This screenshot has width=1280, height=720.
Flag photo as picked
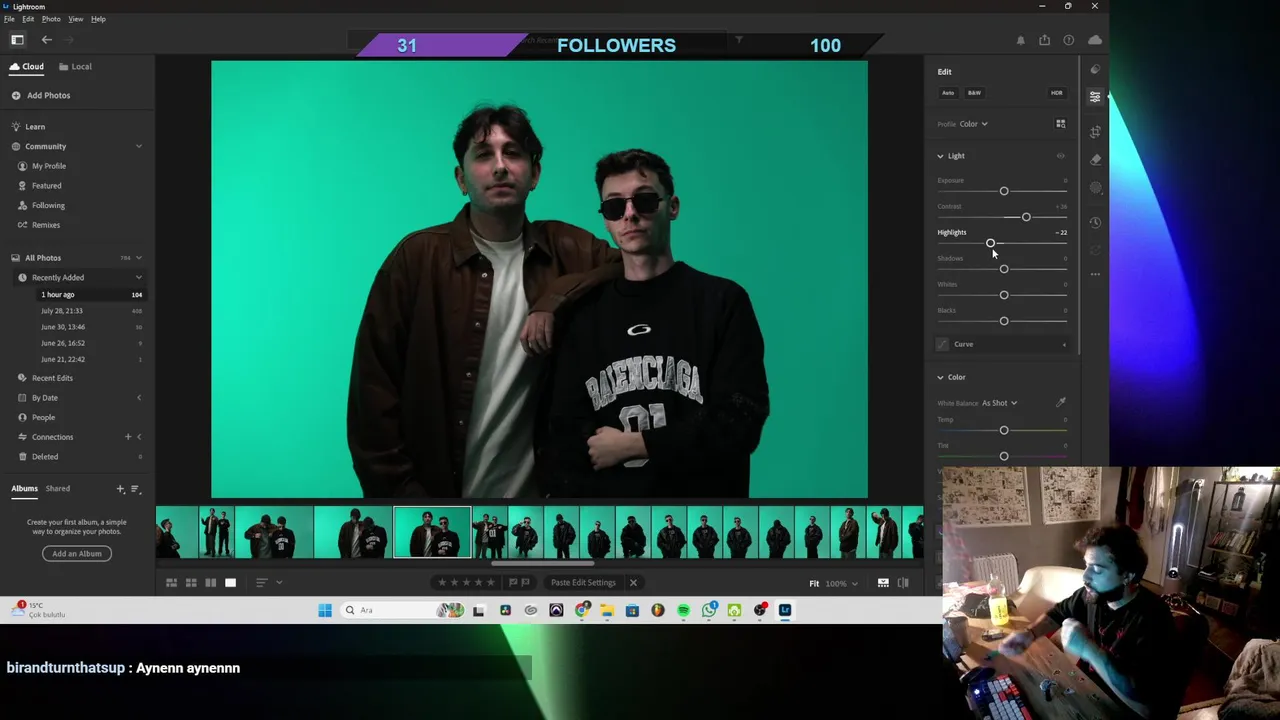[513, 582]
